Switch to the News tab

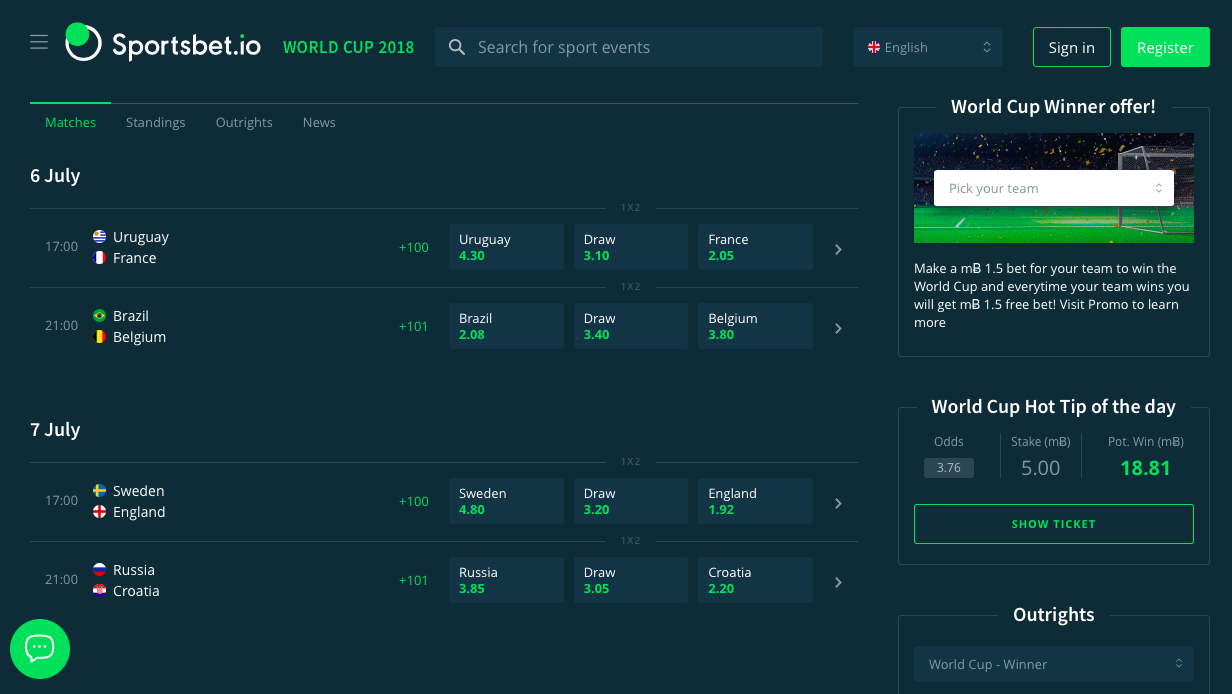(x=319, y=122)
